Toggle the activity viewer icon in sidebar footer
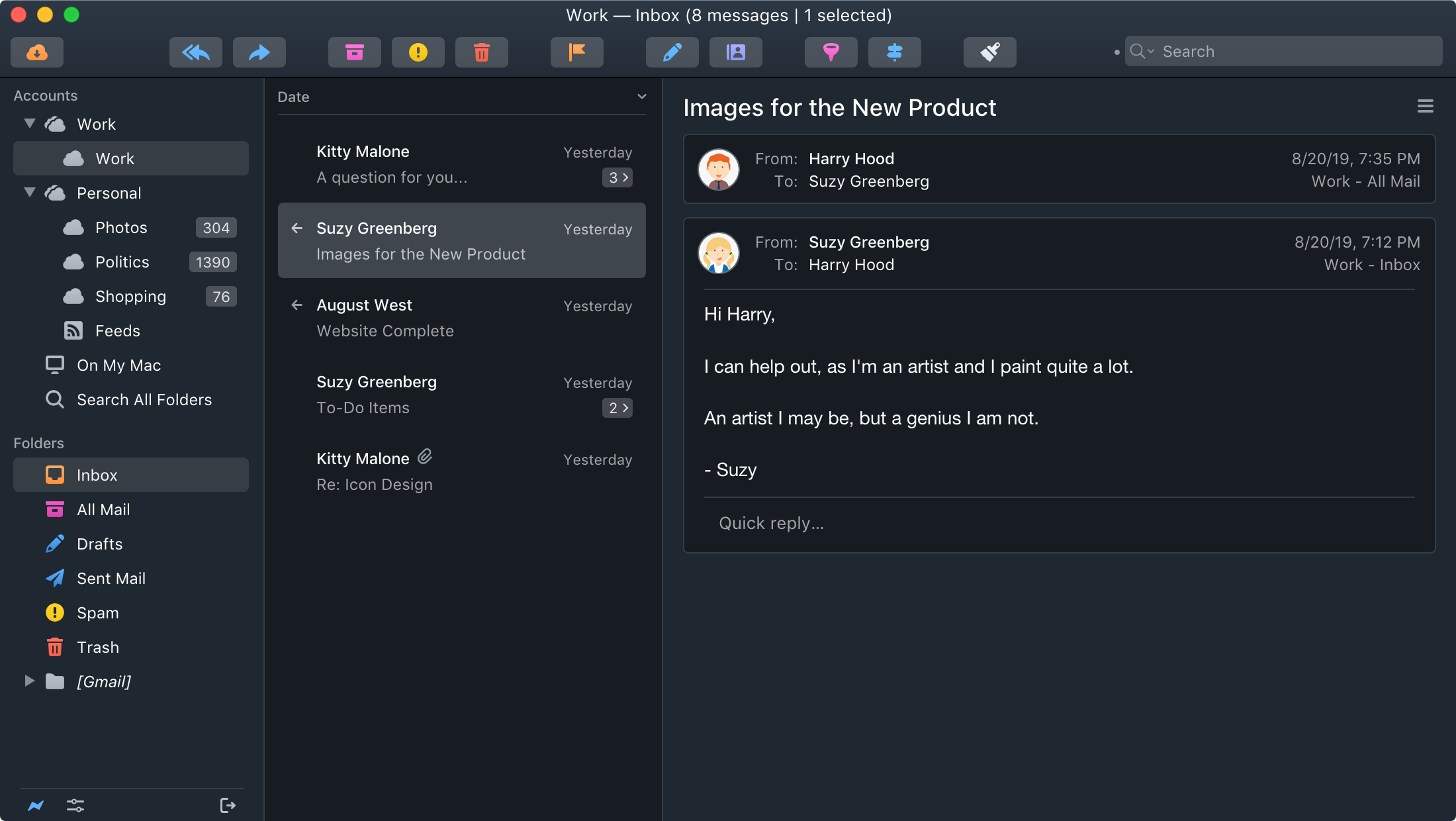The width and height of the screenshot is (1456, 821). [x=36, y=806]
